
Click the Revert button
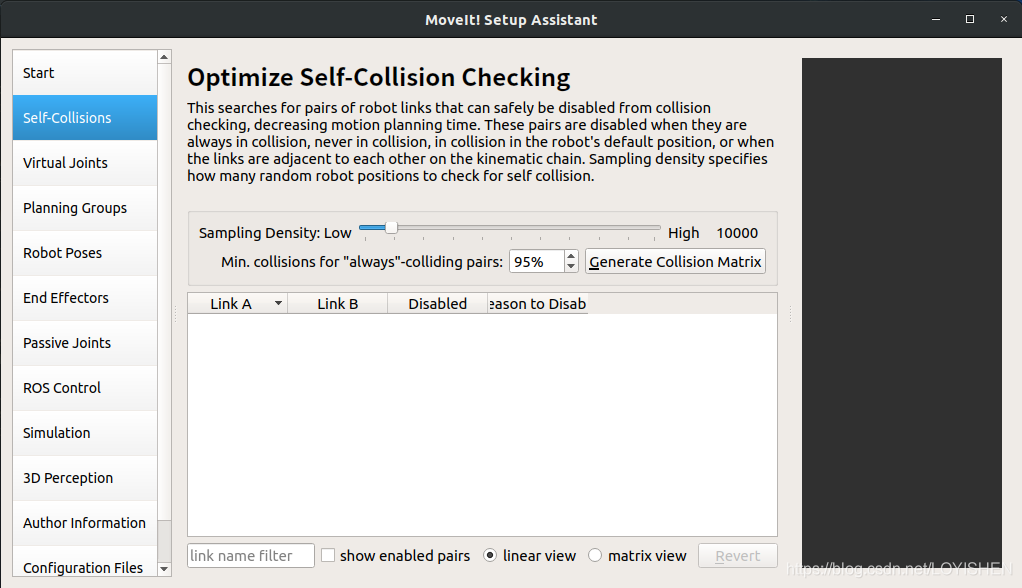738,555
